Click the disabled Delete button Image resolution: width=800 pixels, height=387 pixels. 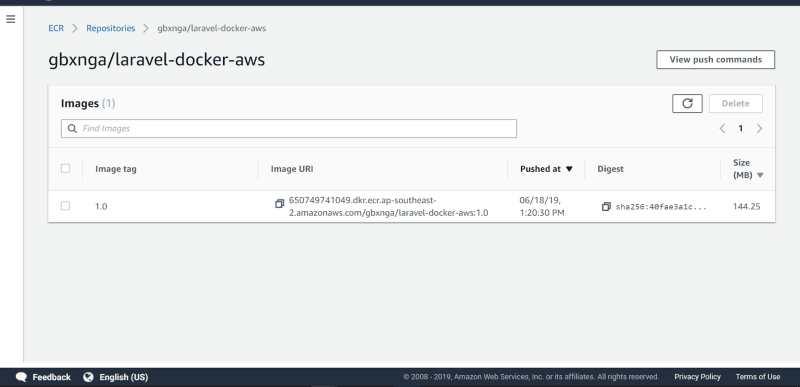(736, 104)
